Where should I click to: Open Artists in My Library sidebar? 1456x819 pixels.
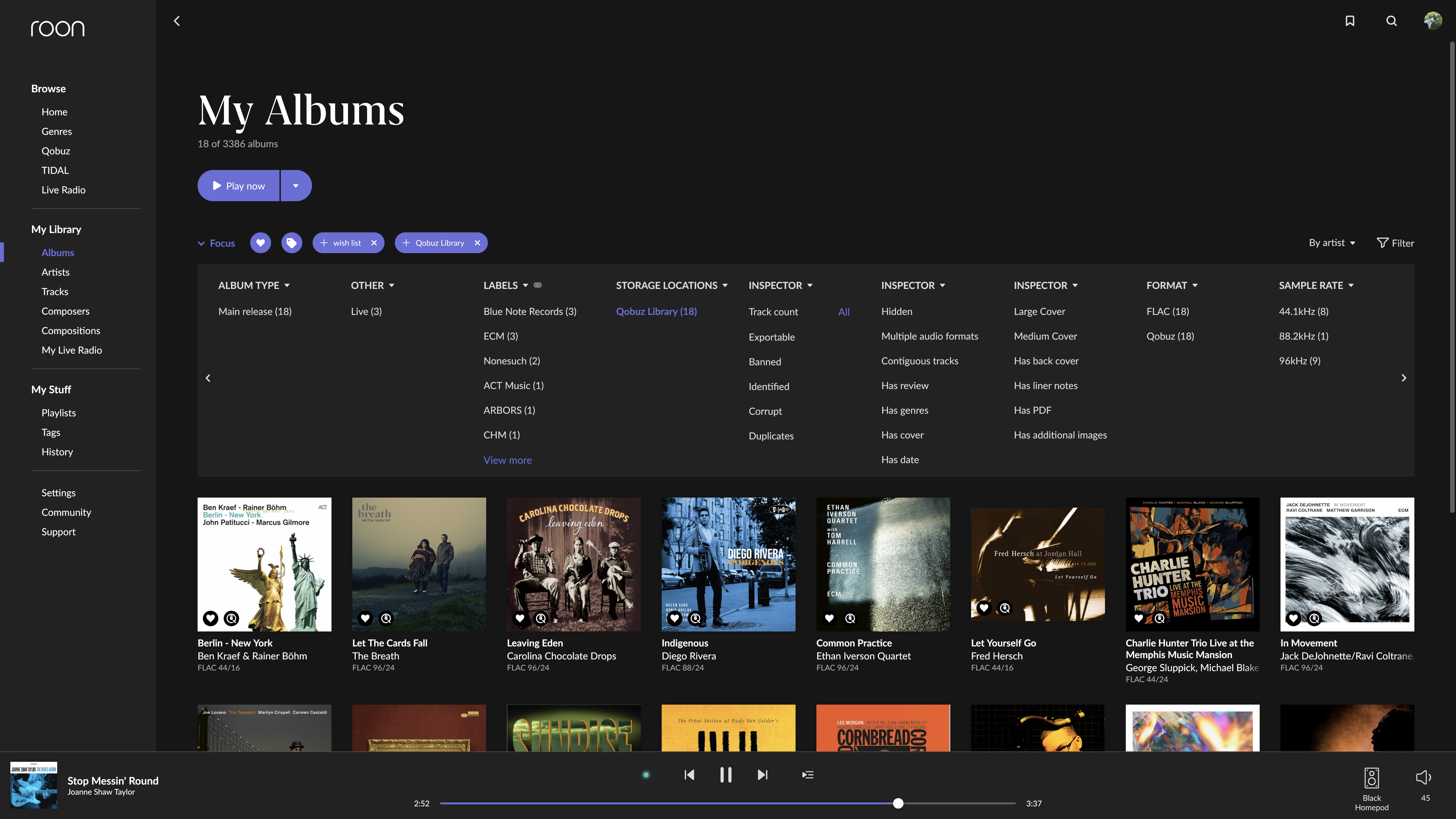point(55,272)
